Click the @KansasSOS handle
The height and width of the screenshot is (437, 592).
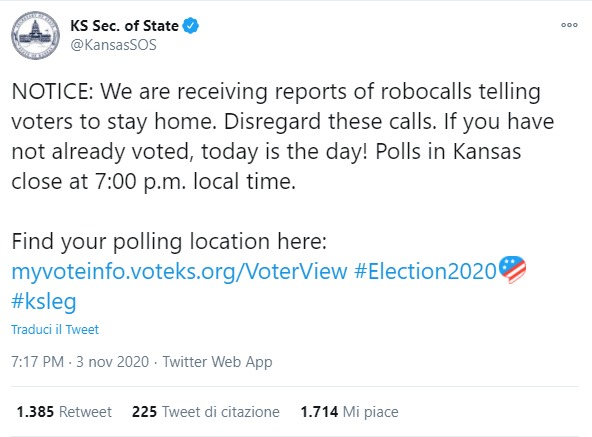(x=113, y=45)
